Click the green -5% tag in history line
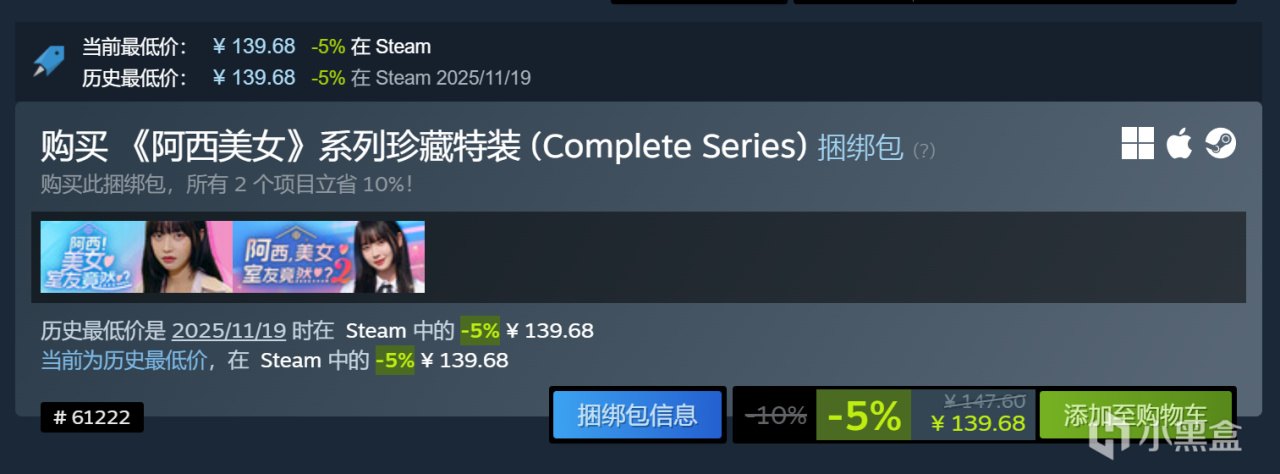The width and height of the screenshot is (1280, 474). pos(479,331)
